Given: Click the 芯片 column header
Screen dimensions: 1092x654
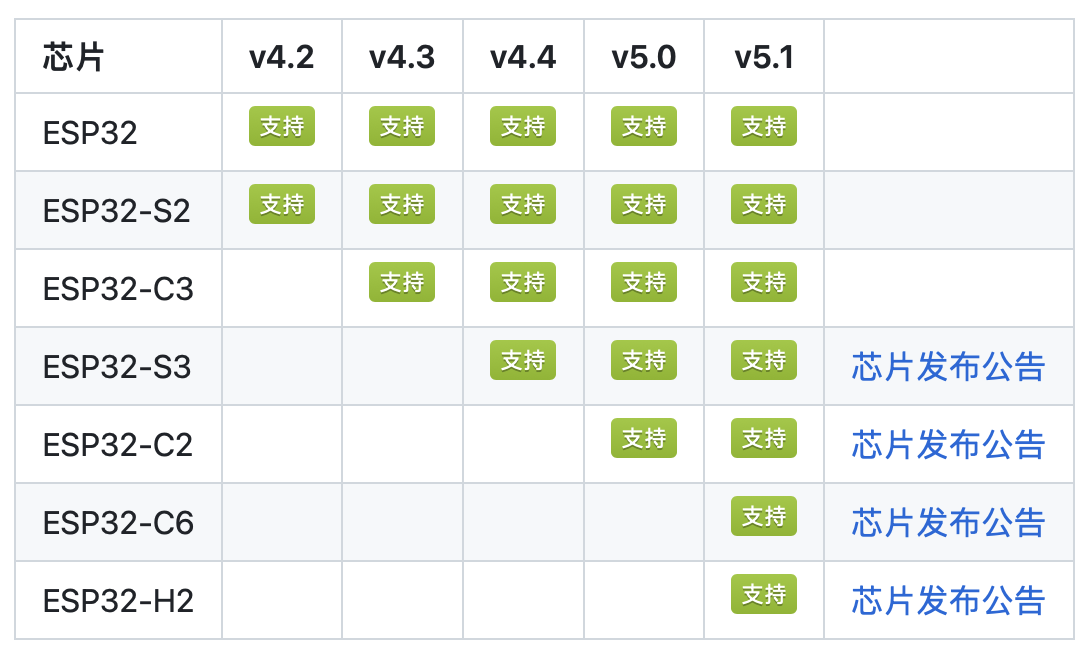Looking at the screenshot, I should coord(73,57).
